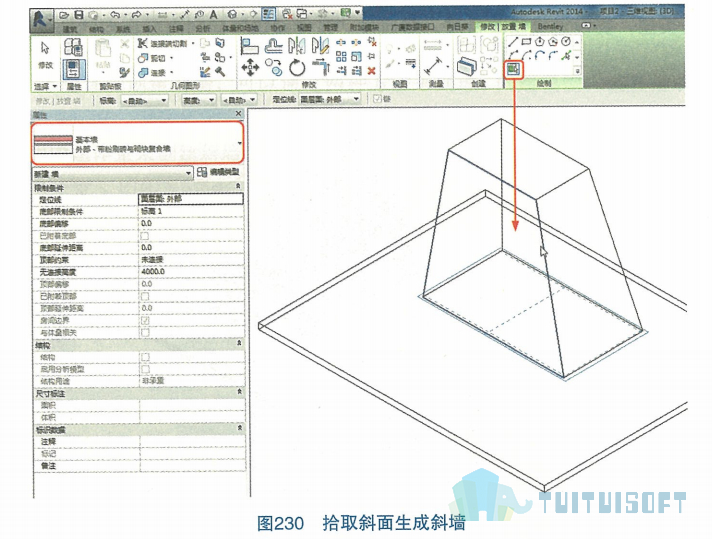Select the Pick Faces tool in Draw panel
The width and height of the screenshot is (712, 539).
514,69
